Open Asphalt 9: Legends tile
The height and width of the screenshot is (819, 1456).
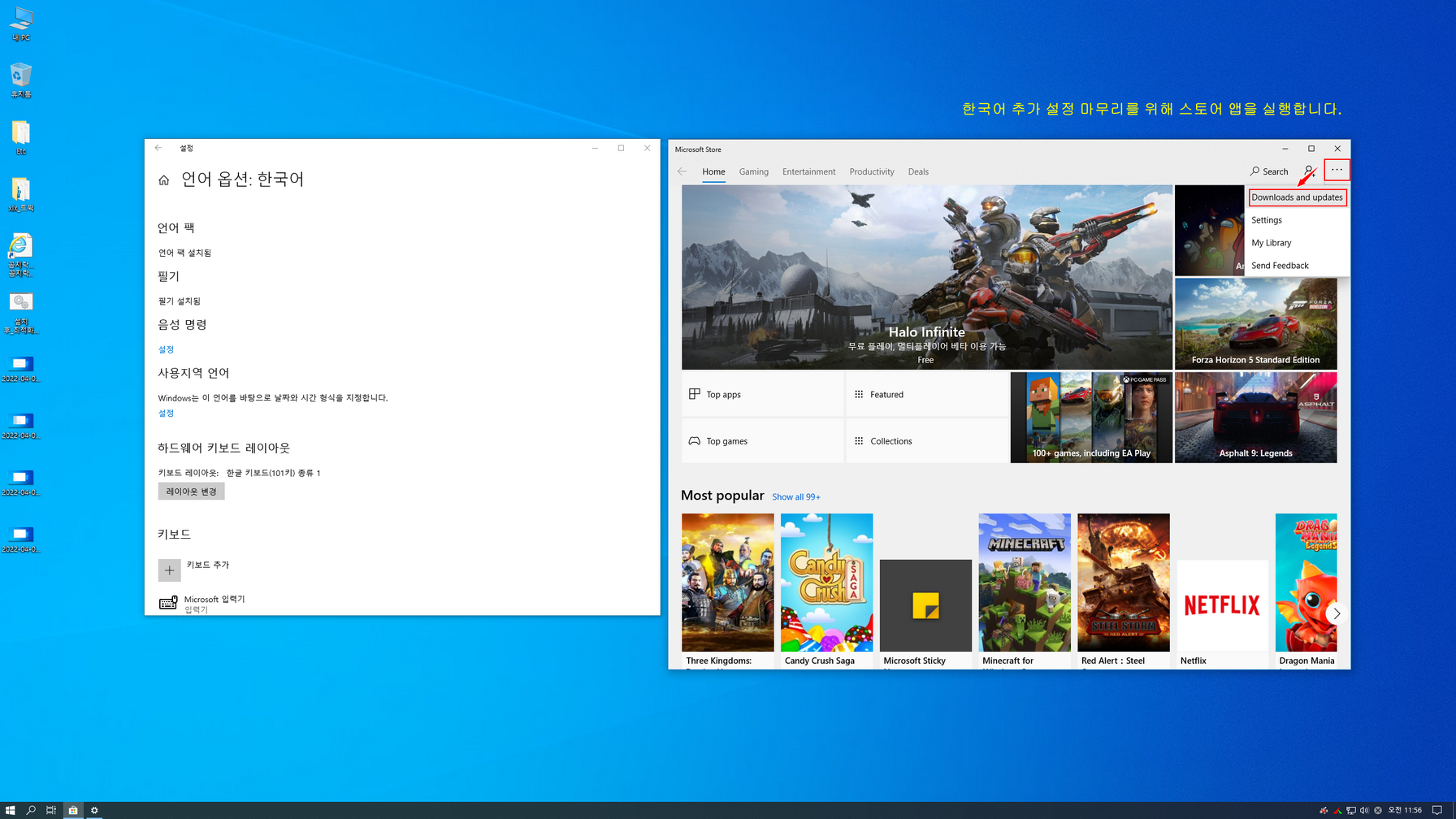point(1255,418)
